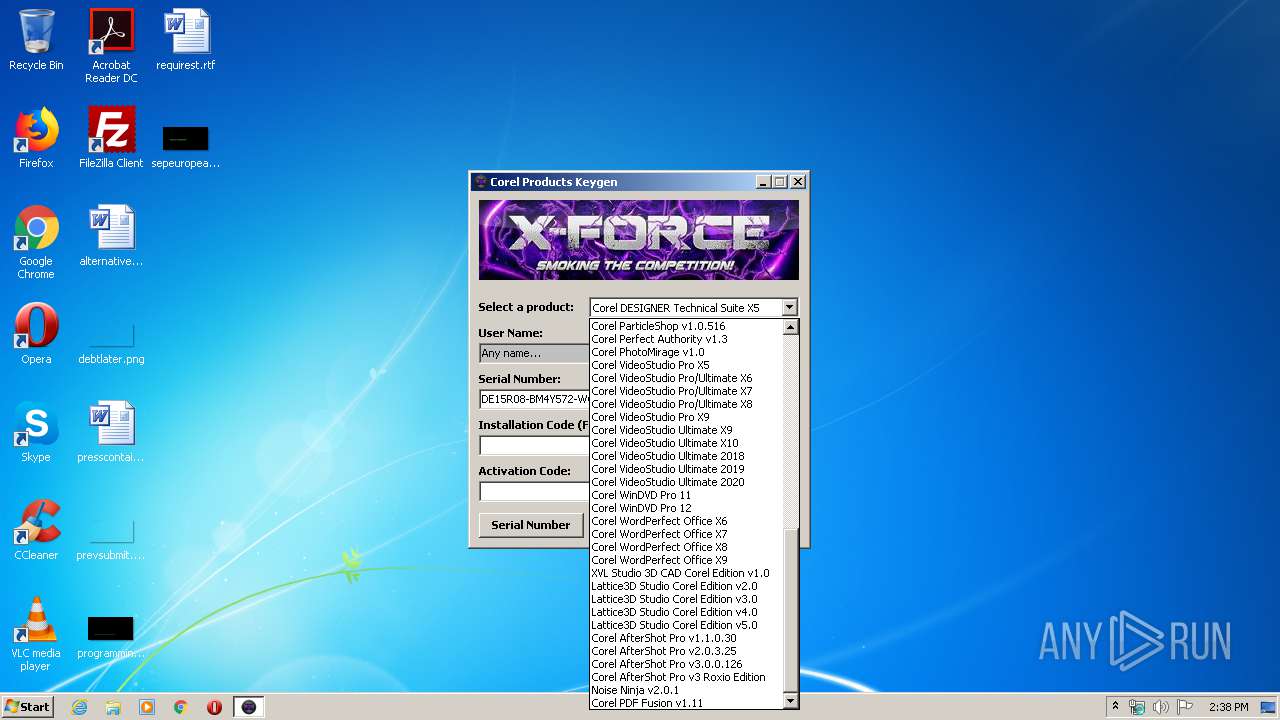Click the Installation Code input field

[x=534, y=445]
